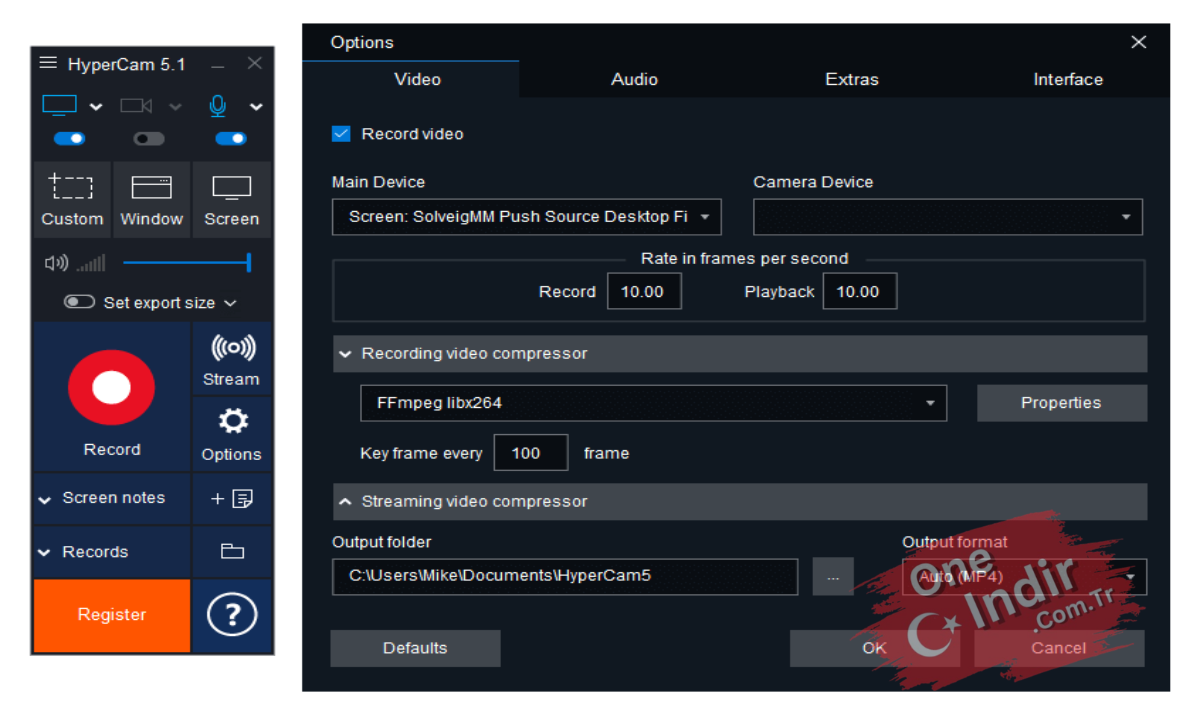This screenshot has width=1200, height=720.
Task: Select full Screen capture mode
Action: [x=232, y=199]
